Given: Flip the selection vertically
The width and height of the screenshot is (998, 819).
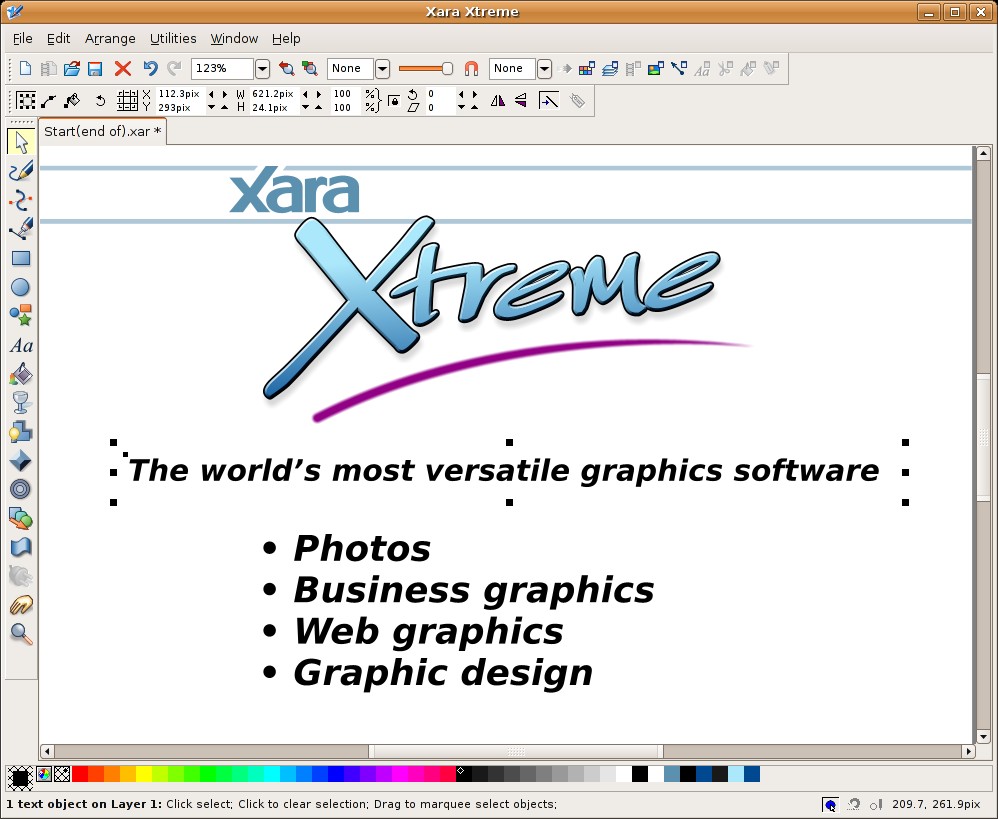Looking at the screenshot, I should [521, 101].
